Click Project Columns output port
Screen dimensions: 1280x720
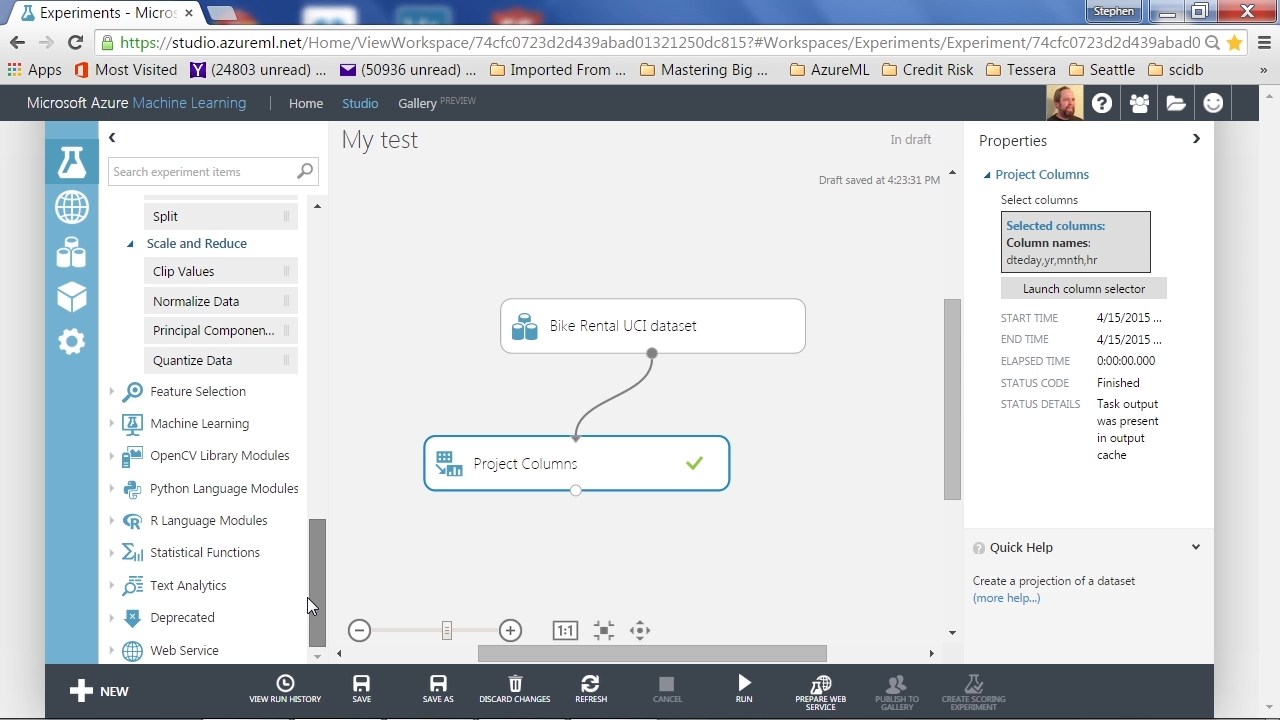[575, 490]
